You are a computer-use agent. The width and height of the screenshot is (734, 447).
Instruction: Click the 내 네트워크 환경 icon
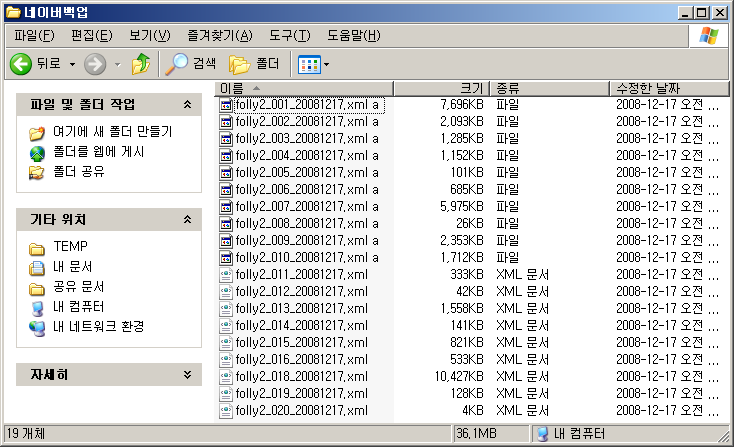tap(37, 328)
